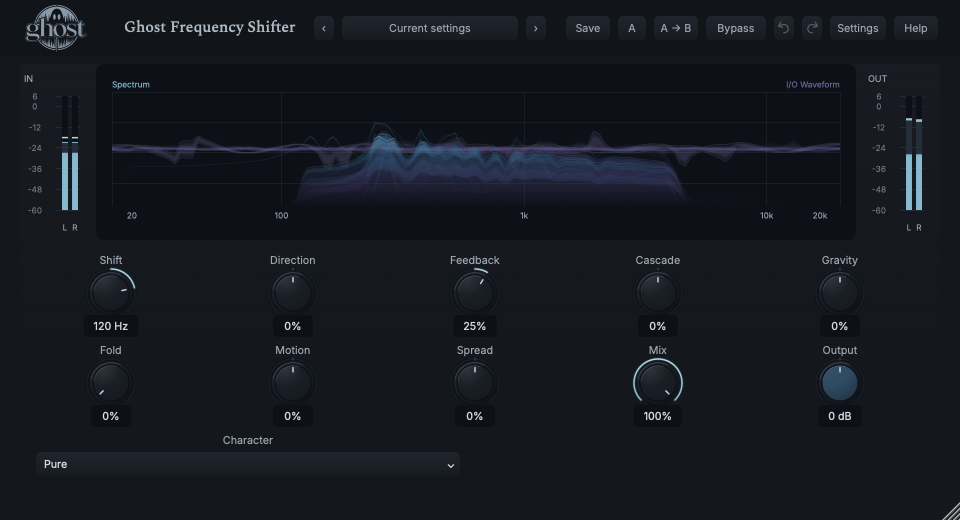
Task: Click the undo arrow icon
Action: click(783, 28)
